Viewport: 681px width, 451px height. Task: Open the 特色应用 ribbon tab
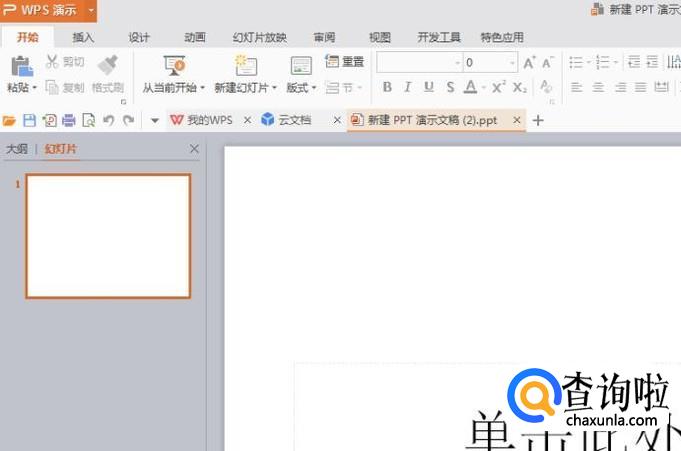pos(502,37)
